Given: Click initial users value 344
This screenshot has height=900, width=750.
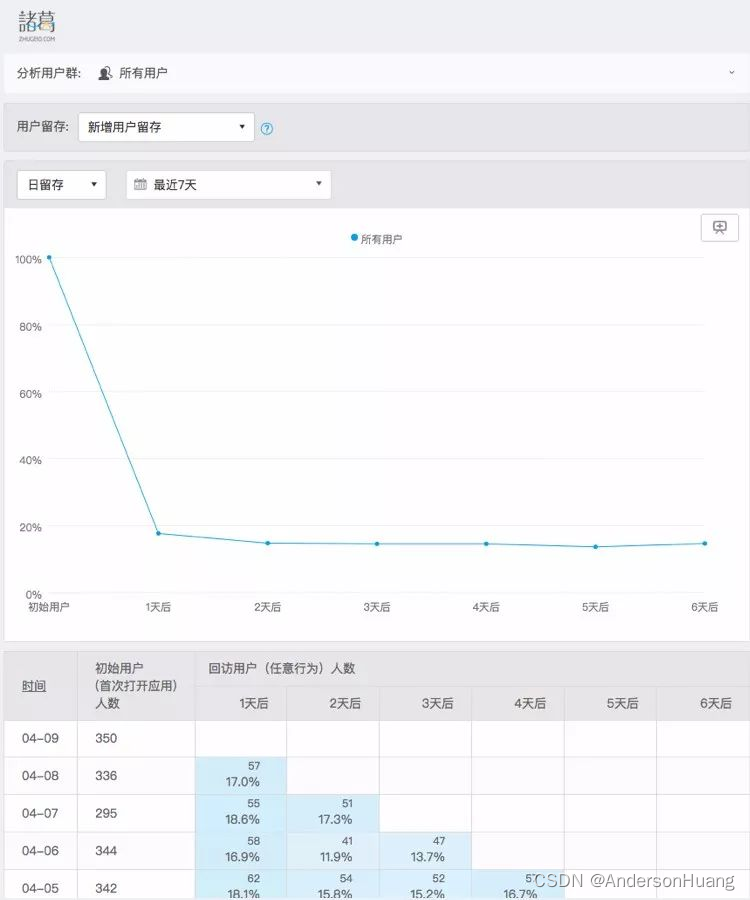Looking at the screenshot, I should pyautogui.click(x=106, y=851).
